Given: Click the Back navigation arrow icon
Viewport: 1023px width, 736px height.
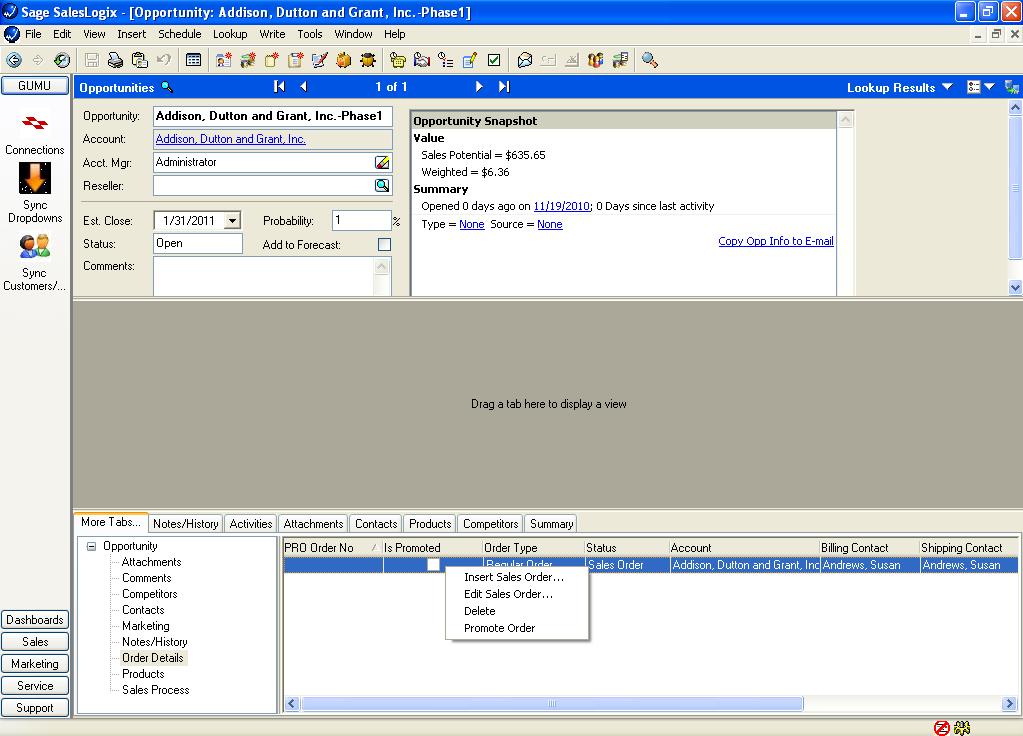Looking at the screenshot, I should [x=14, y=61].
